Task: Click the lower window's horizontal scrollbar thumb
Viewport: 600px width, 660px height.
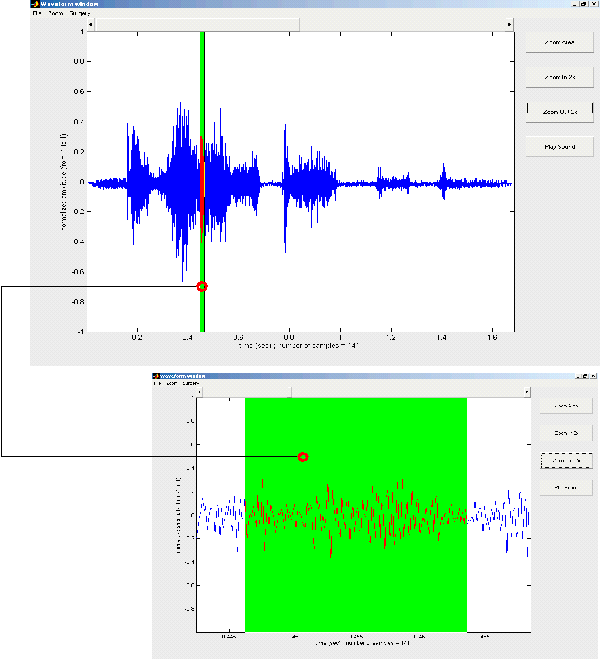Action: pos(245,391)
